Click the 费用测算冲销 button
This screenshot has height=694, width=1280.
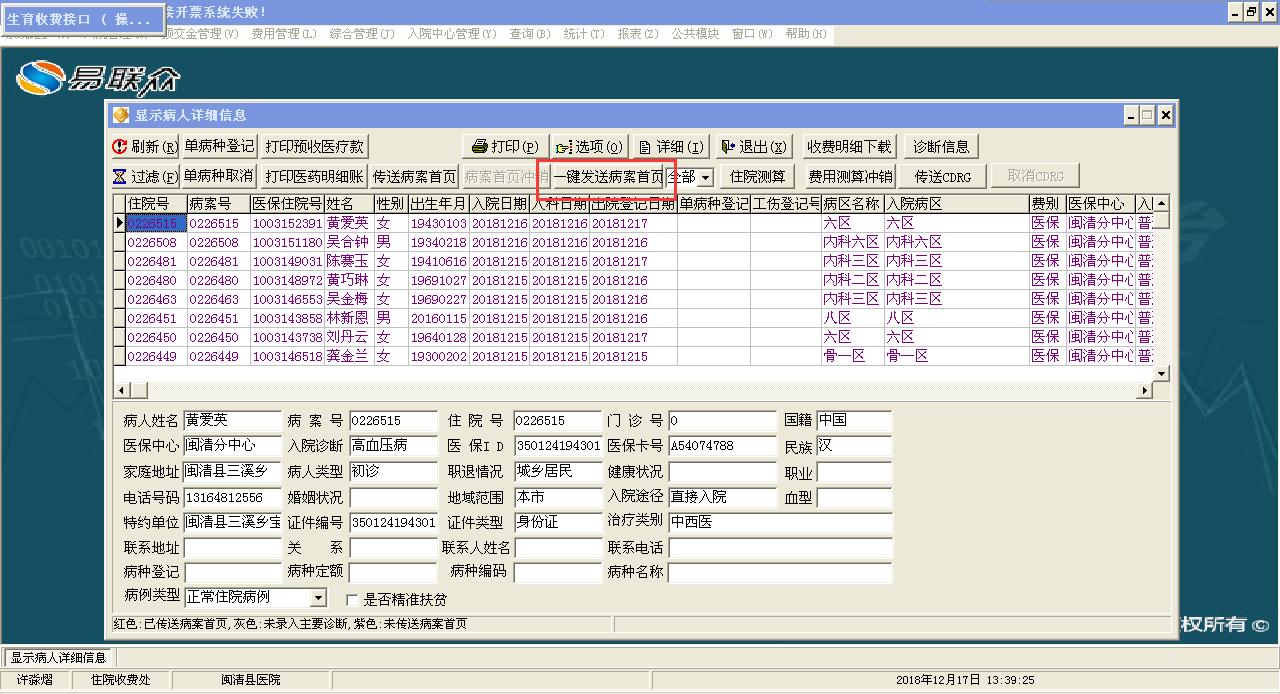point(850,177)
